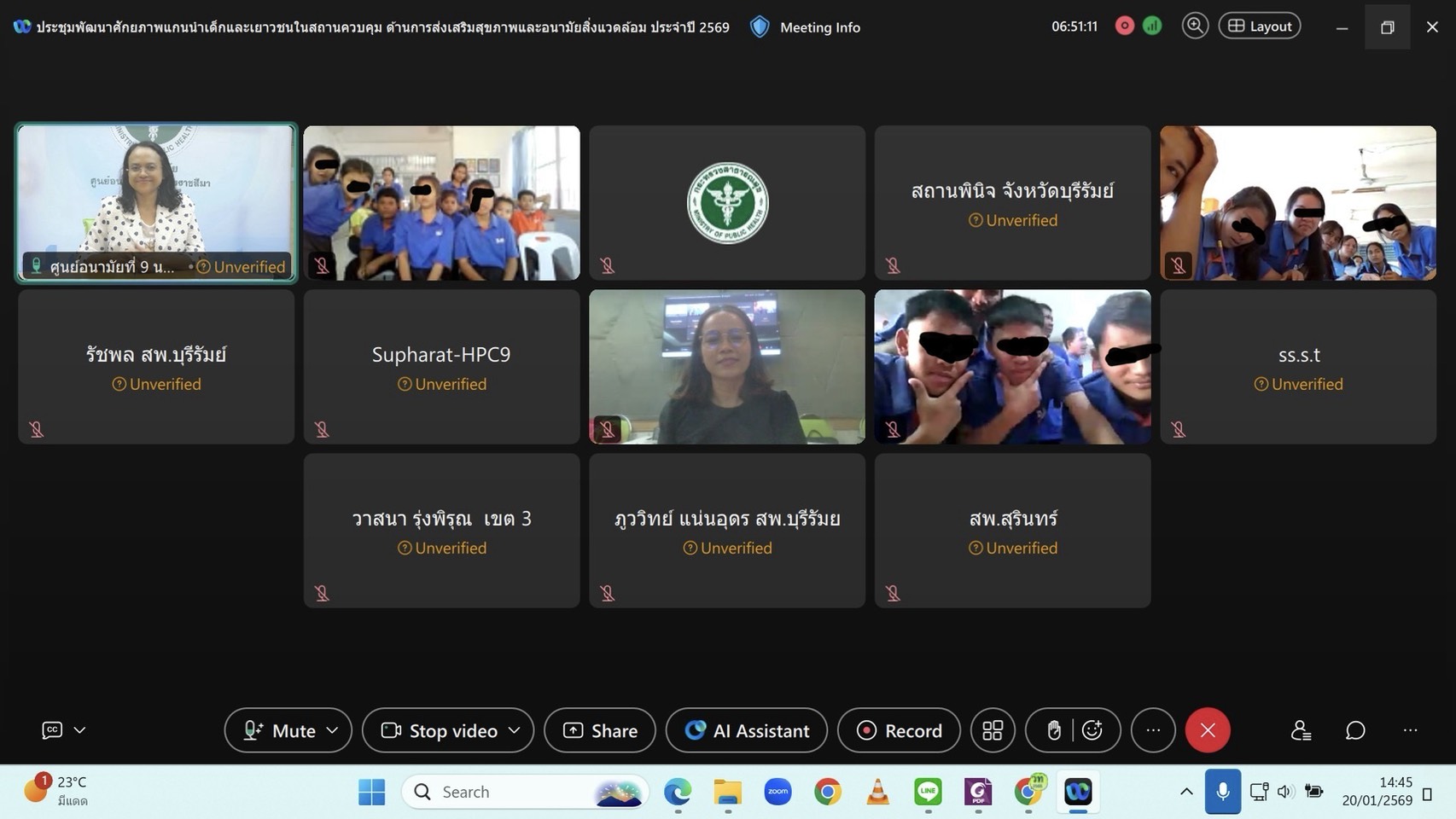The image size is (1456, 819).
Task: Expand the Mute audio options arrow
Action: tap(333, 730)
